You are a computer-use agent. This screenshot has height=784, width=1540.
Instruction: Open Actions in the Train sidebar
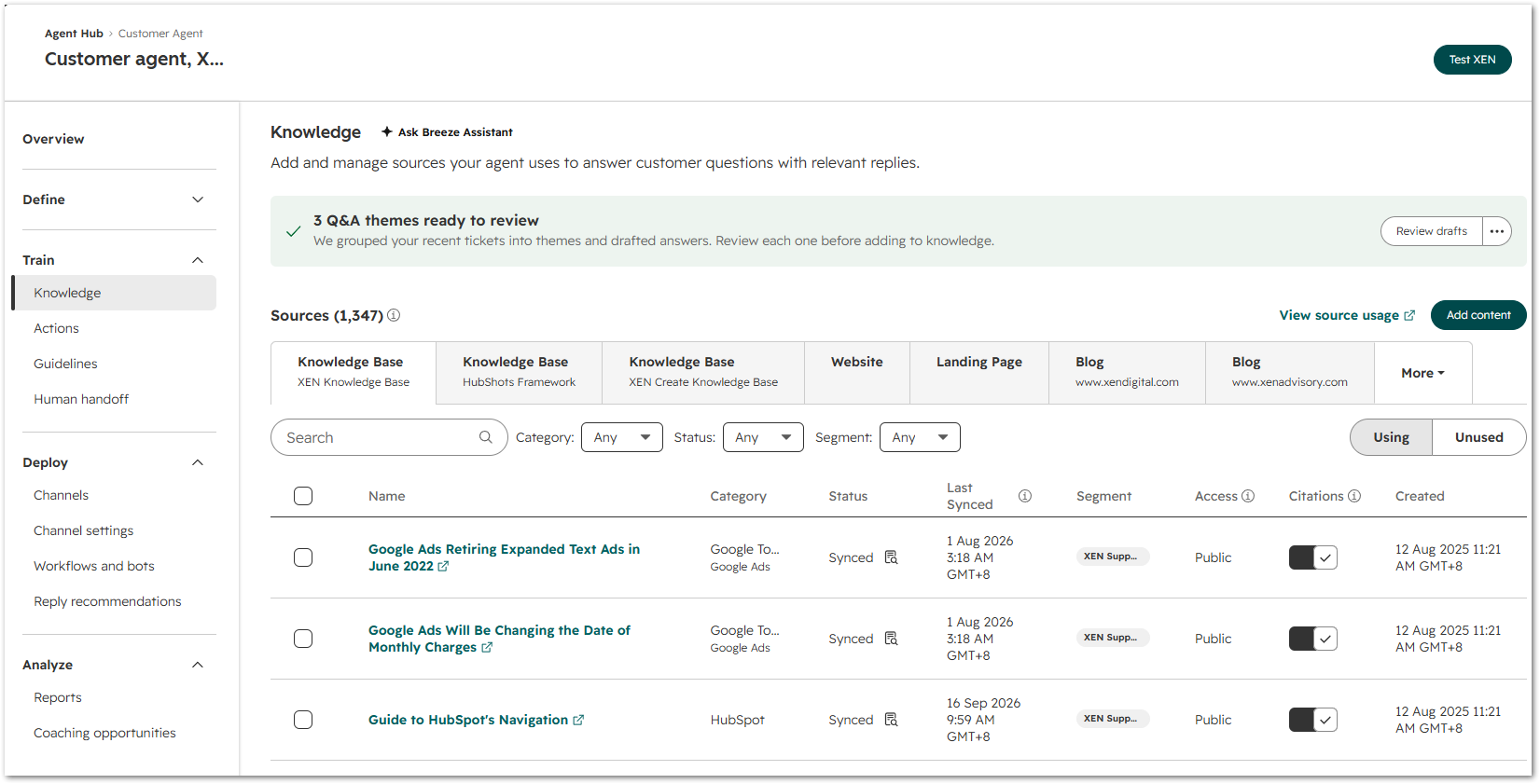[114, 328]
